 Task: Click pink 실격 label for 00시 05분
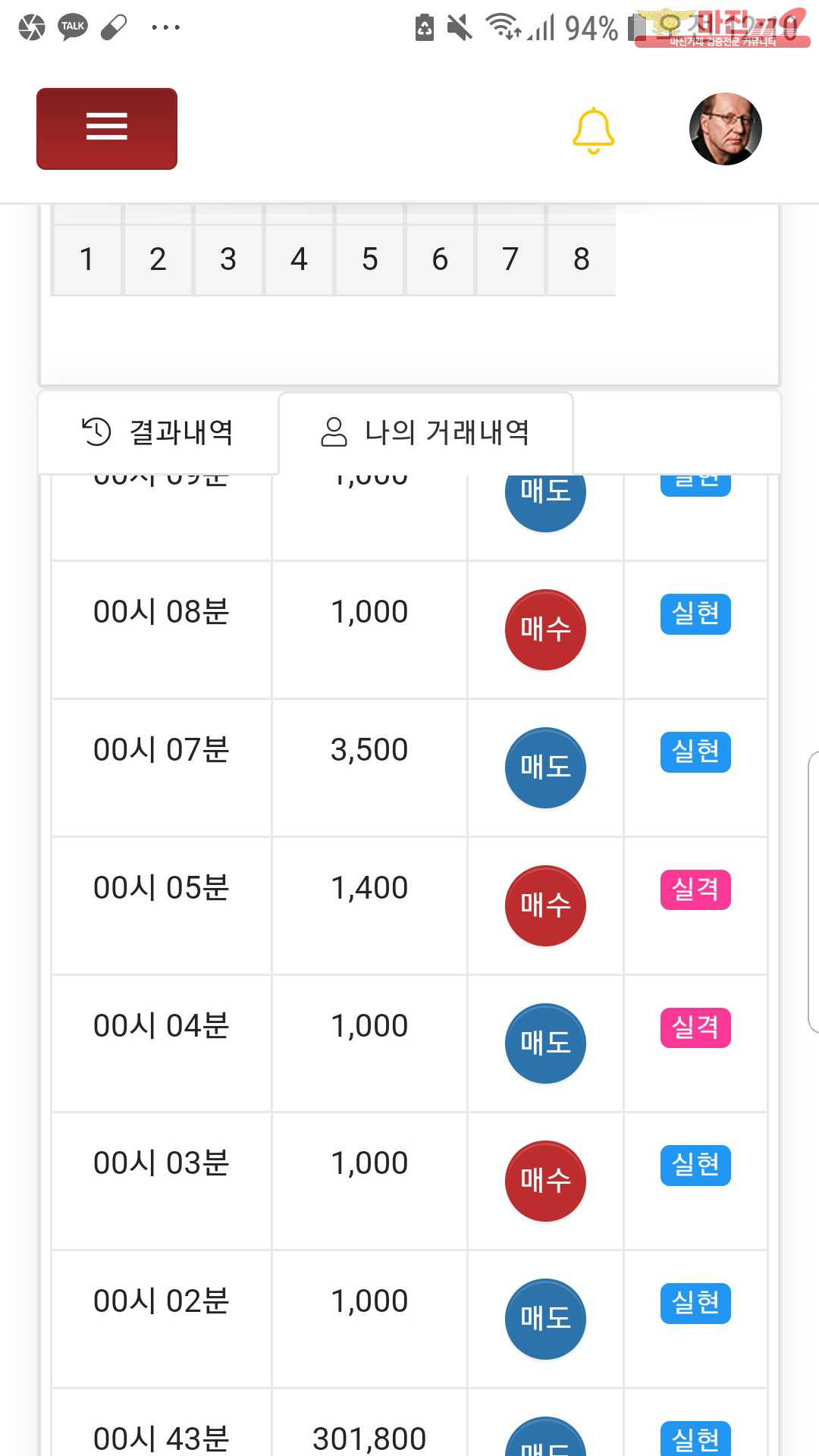(695, 890)
